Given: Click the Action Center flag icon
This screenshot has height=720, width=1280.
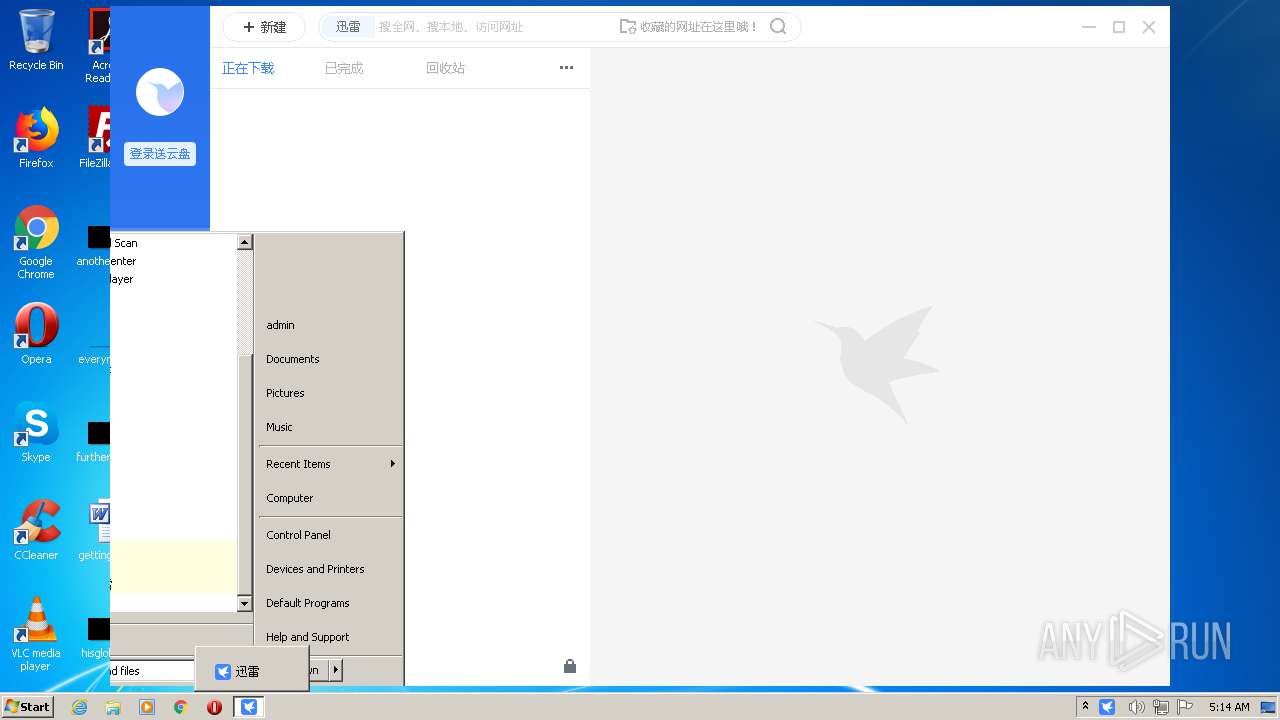Looking at the screenshot, I should point(1183,707).
